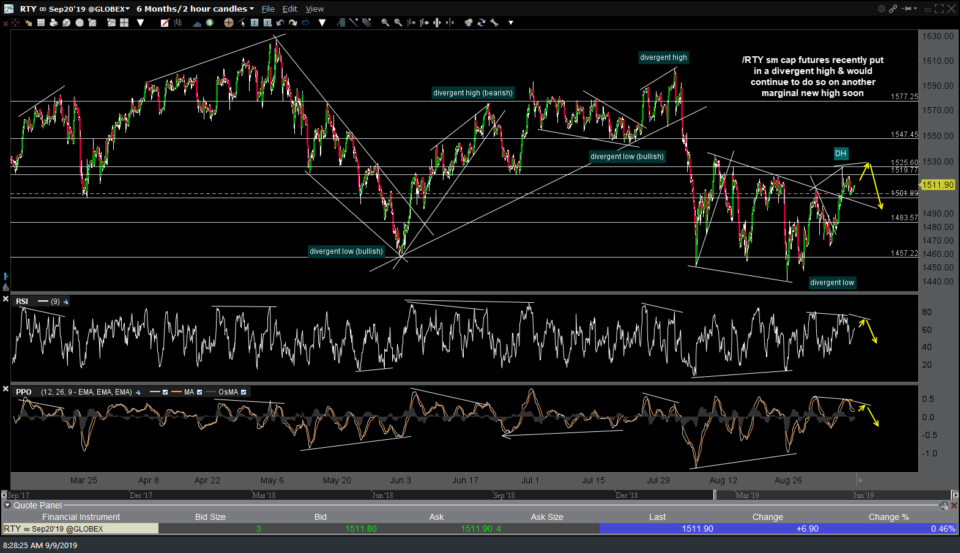The height and width of the screenshot is (553, 960).
Task: Click the green dollar circle icon
Action: pyautogui.click(x=209, y=23)
